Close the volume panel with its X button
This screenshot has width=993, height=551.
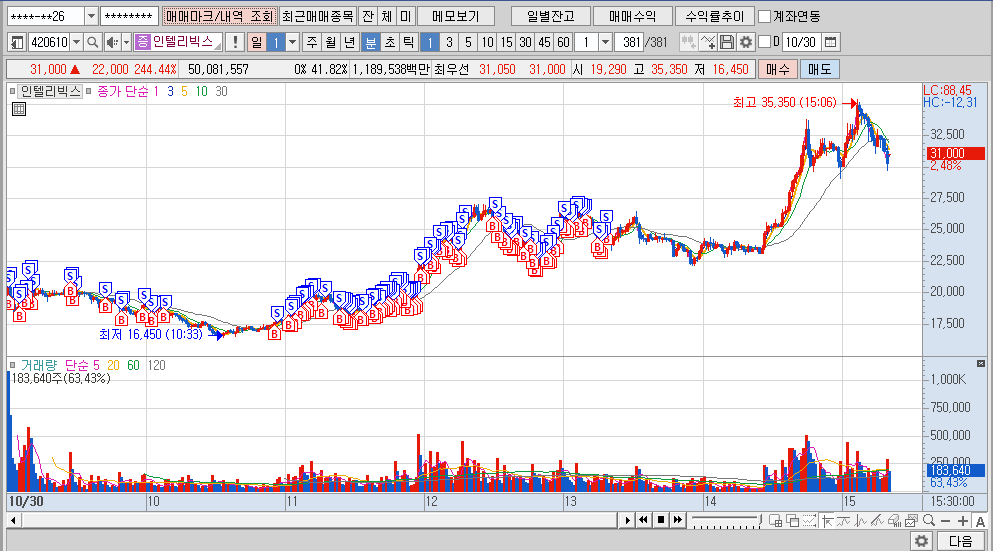(980, 364)
